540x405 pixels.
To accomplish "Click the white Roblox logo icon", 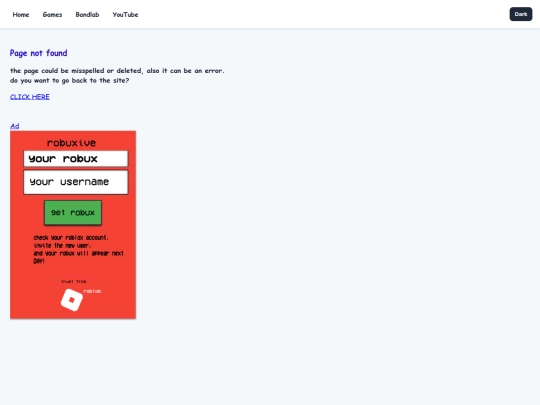I will coord(72,300).
